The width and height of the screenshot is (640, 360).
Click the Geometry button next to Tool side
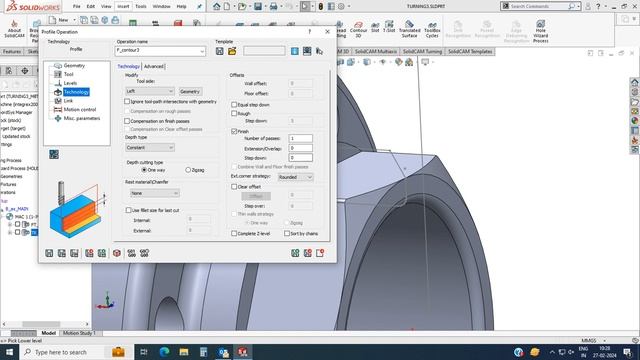pos(190,91)
